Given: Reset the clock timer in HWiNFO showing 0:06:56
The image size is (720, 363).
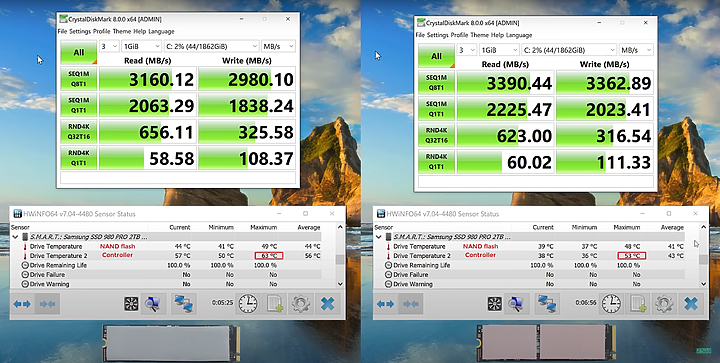Looking at the screenshot, I should [x=611, y=304].
